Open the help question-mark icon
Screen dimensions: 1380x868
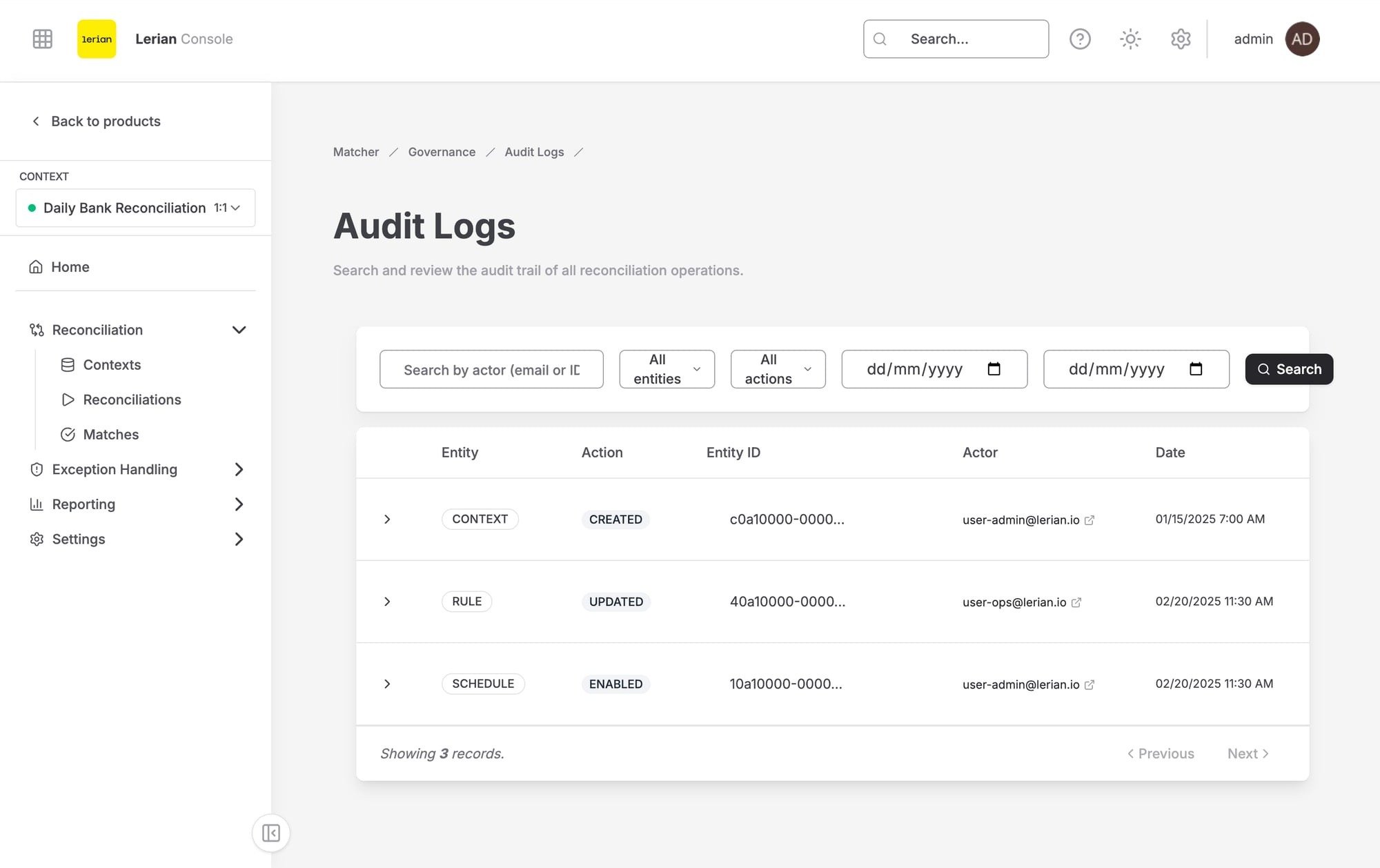coord(1080,39)
